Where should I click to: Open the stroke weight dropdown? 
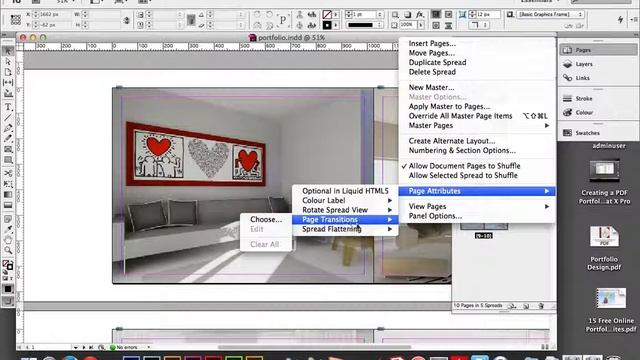[x=380, y=15]
